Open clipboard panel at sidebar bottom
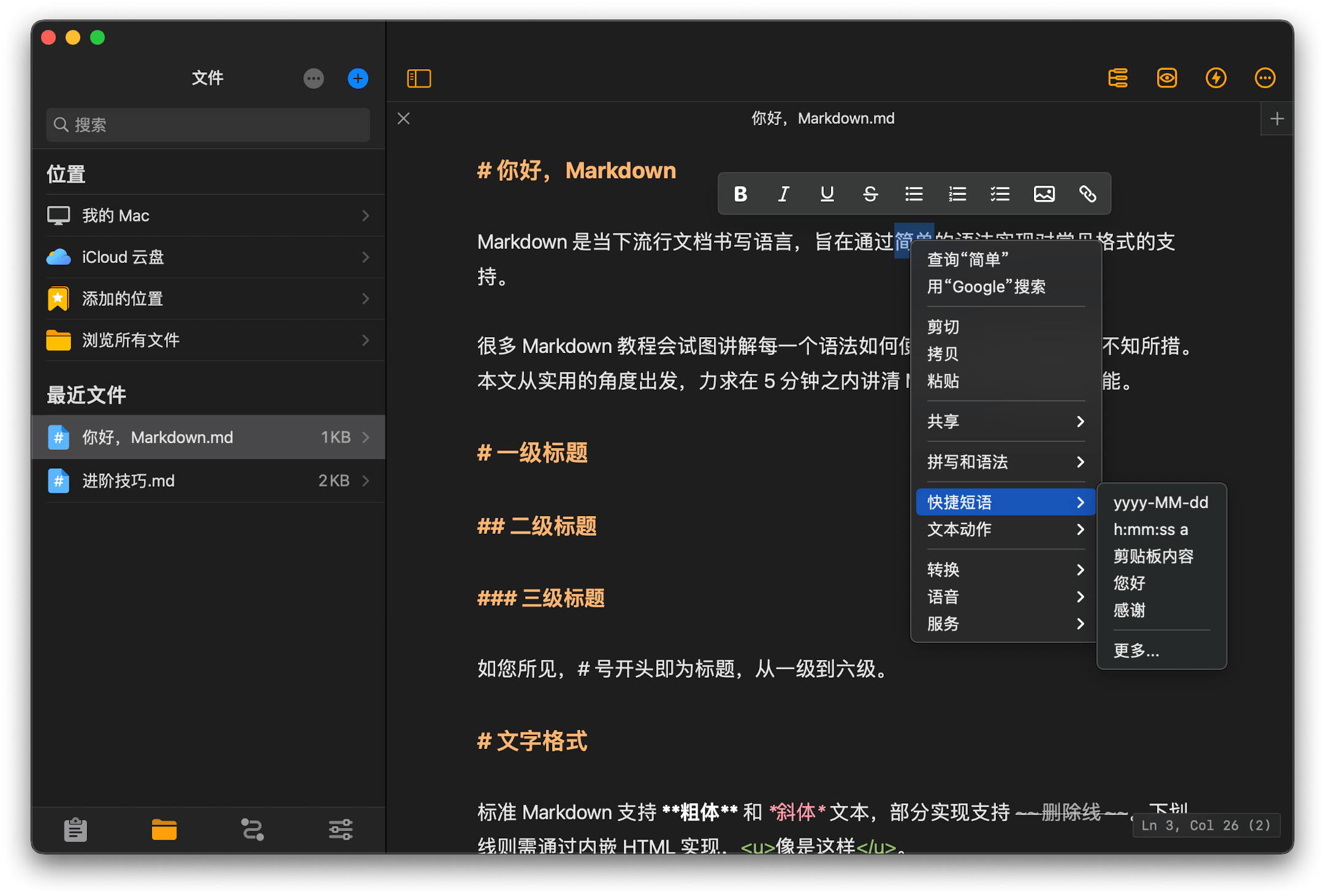This screenshot has height=896, width=1325. pos(76,830)
